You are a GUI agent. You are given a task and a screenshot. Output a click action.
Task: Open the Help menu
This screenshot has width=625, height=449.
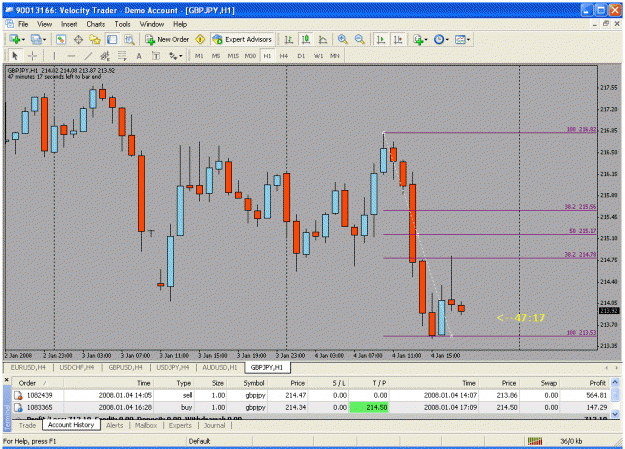tap(180, 24)
